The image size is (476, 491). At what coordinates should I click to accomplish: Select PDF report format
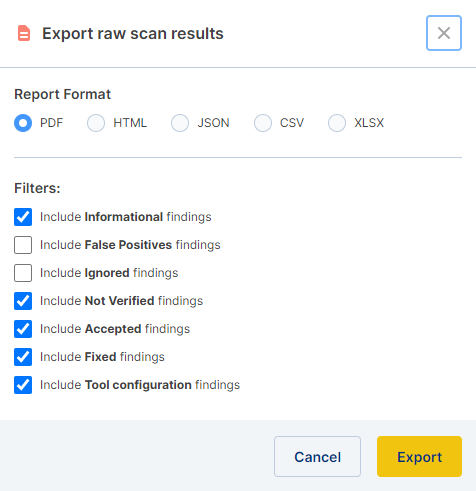tap(23, 123)
